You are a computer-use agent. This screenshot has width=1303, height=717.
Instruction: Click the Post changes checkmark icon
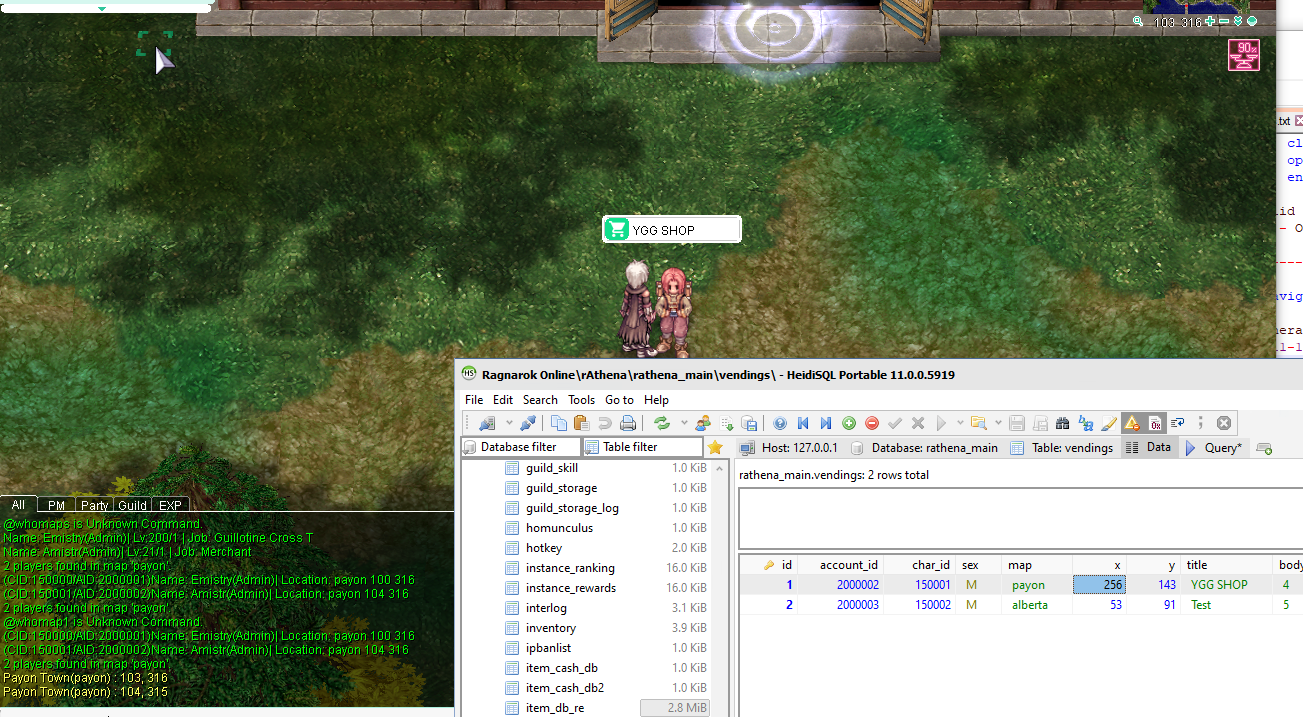(895, 423)
